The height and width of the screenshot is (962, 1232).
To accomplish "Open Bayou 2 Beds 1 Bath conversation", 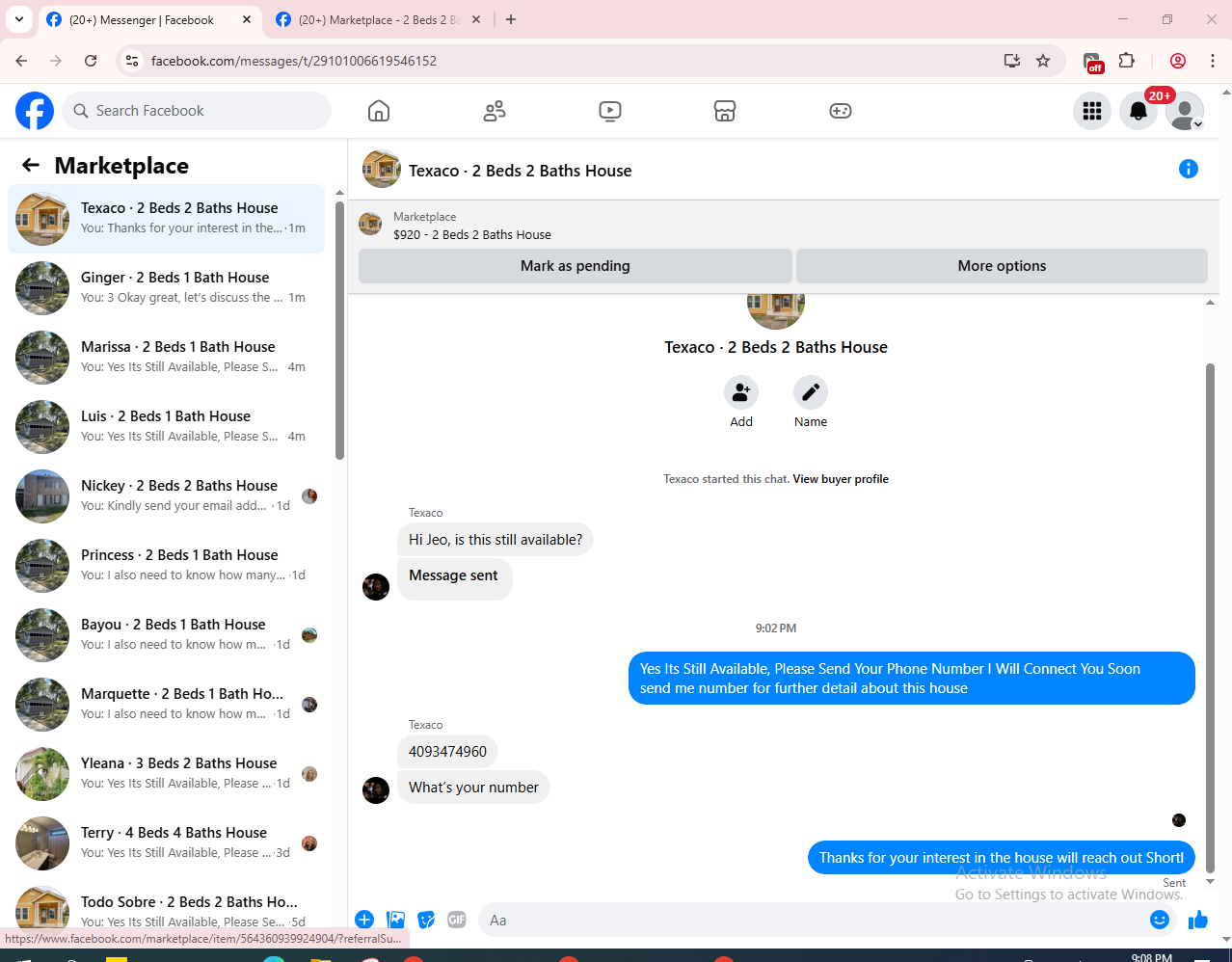I will 166,635.
